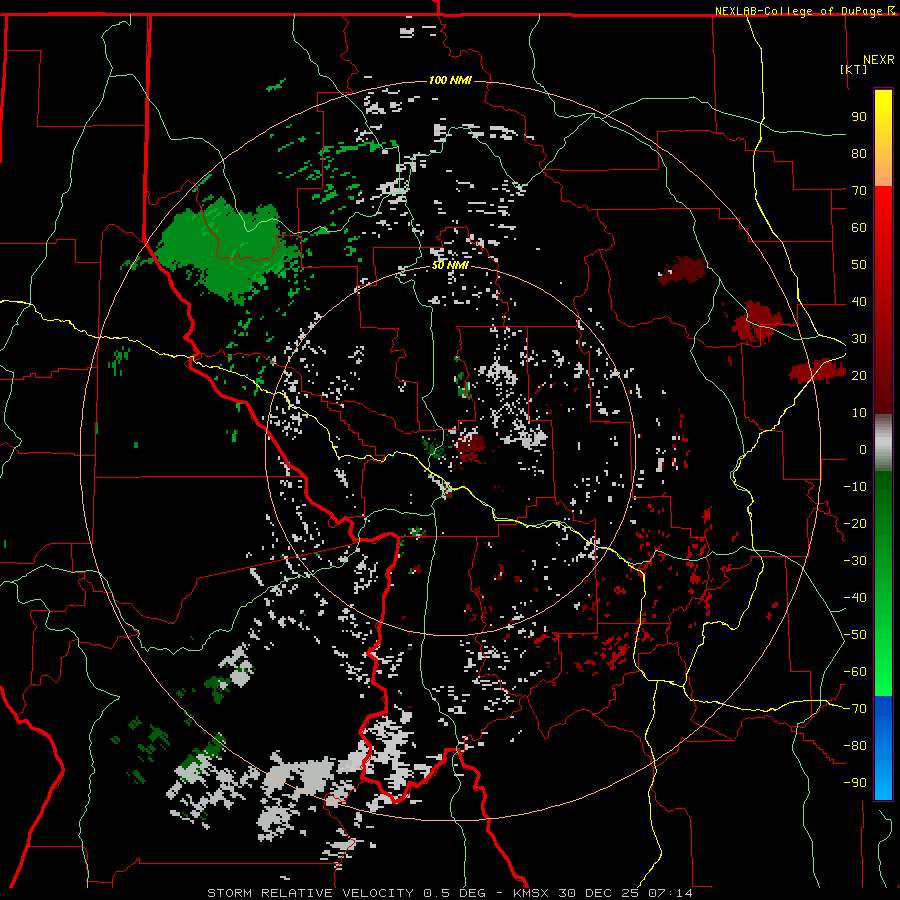
Task: Click the -20 value on the velocity scale
Action: tap(855, 523)
